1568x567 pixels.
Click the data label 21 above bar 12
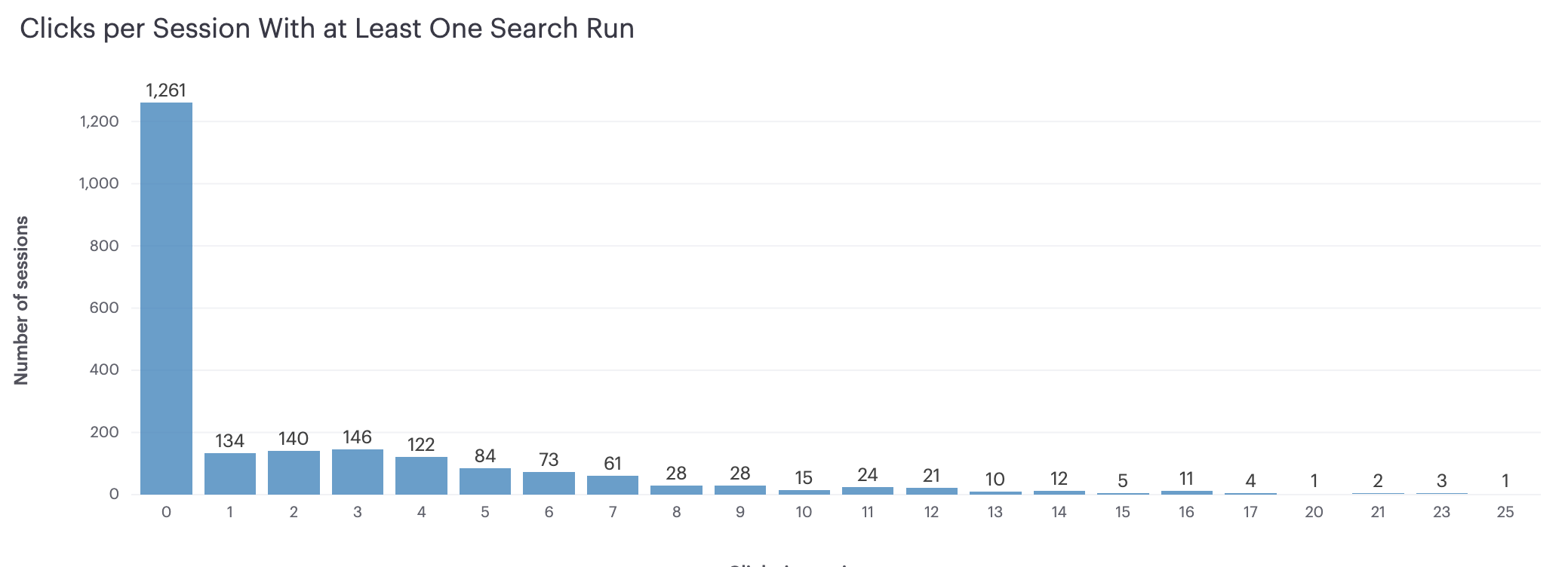tap(931, 476)
